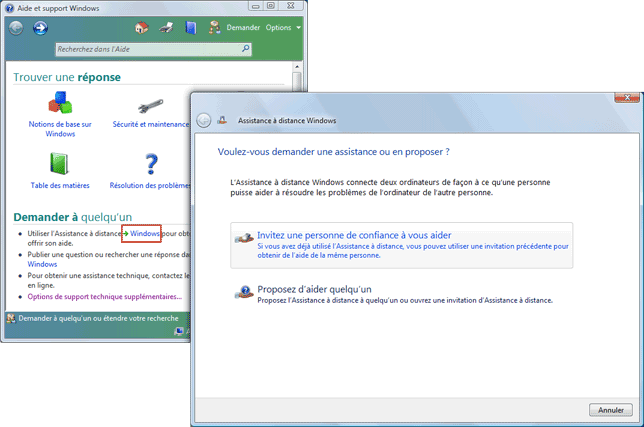Go forward in Windows Help window
Image resolution: width=644 pixels, height=427 pixels.
pos(40,28)
